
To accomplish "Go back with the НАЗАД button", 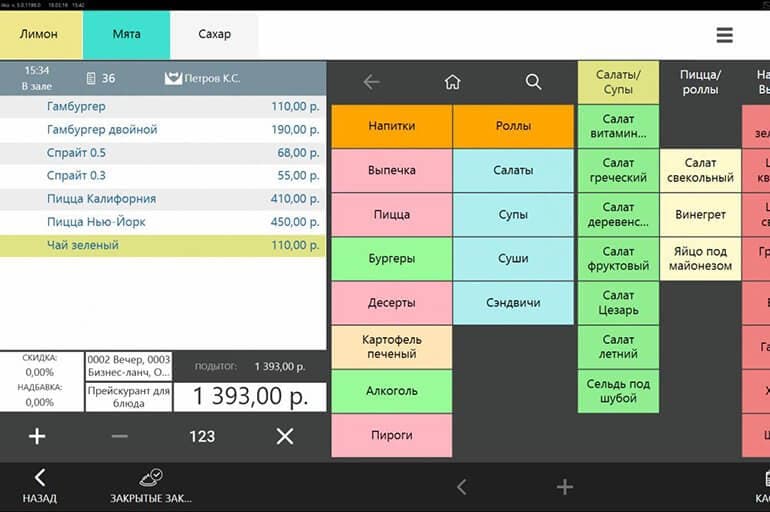I will pos(39,486).
